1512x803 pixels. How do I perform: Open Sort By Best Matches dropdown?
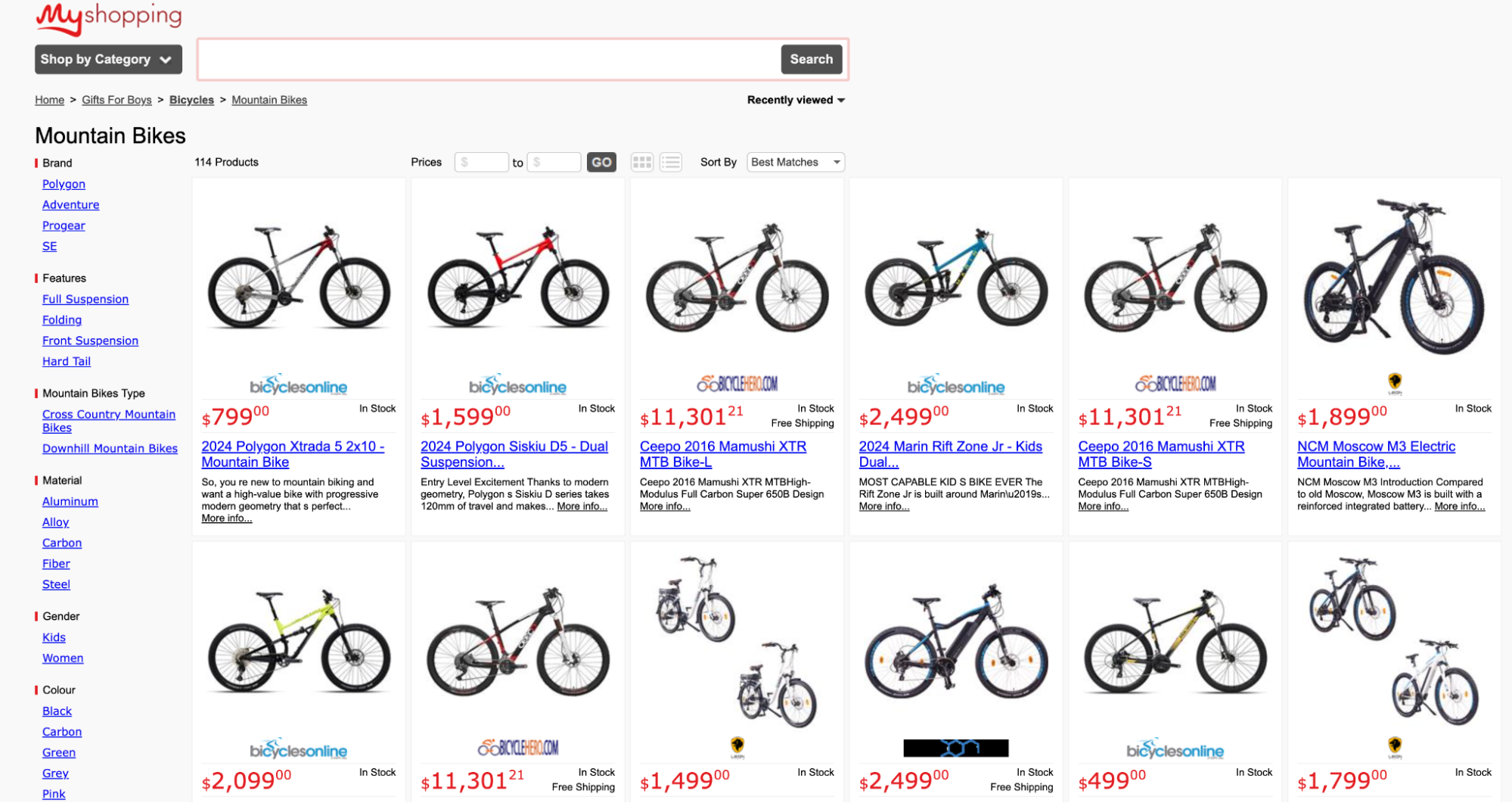[796, 162]
